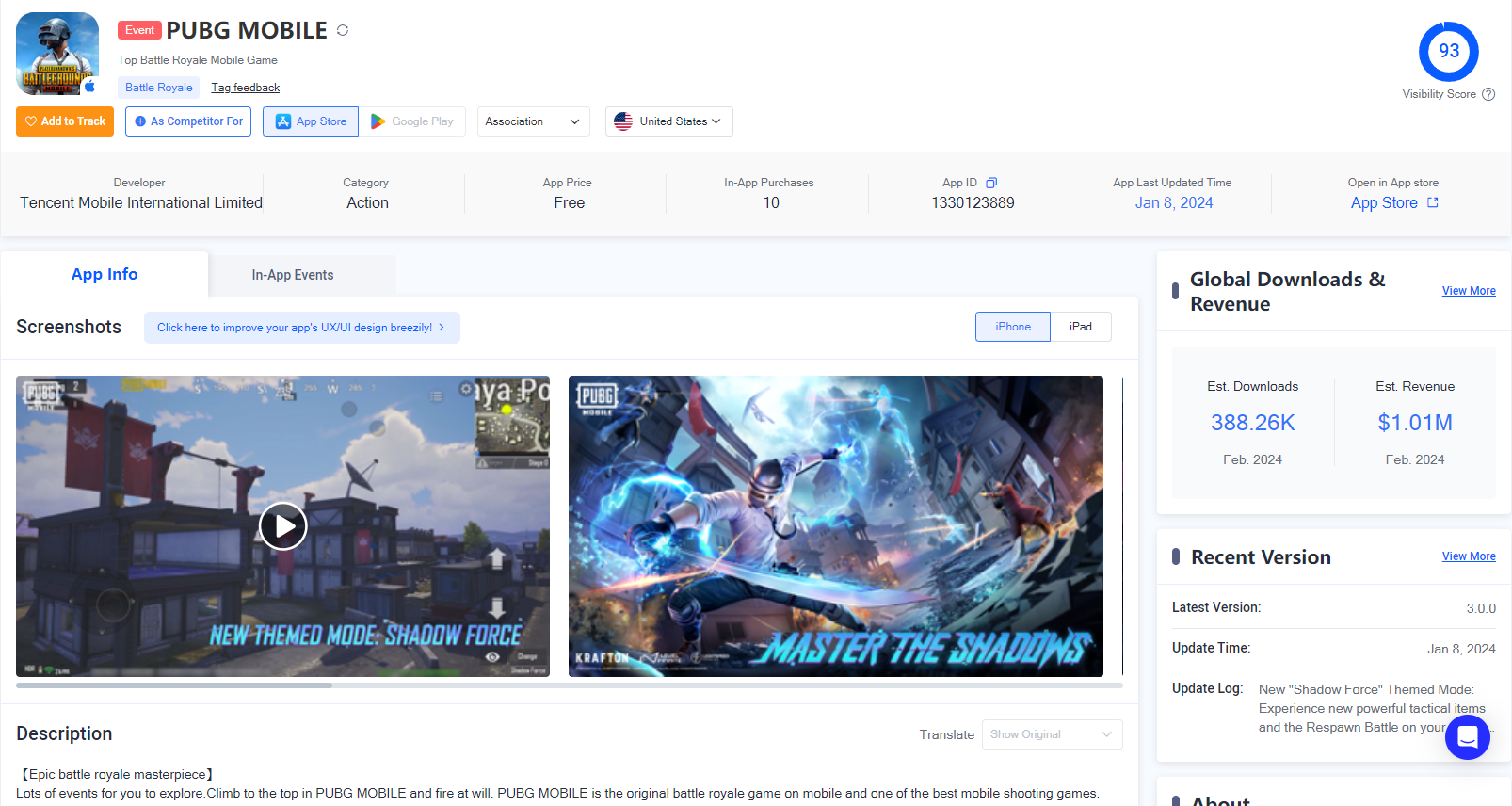This screenshot has height=806, width=1512.
Task: Open the United States country dropdown
Action: (668, 121)
